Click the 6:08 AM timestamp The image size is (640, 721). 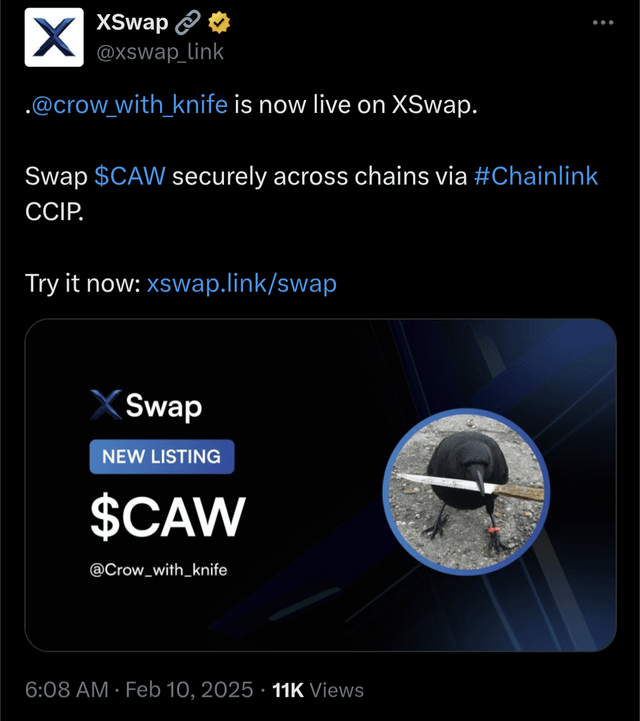coord(67,690)
